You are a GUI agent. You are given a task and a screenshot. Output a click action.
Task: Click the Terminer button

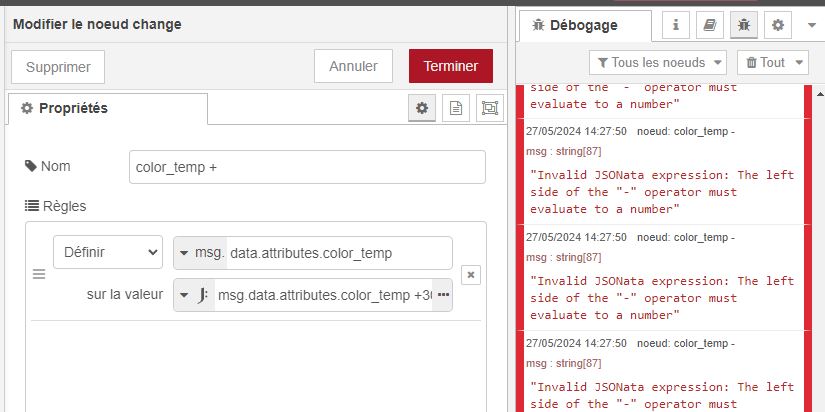pos(450,66)
